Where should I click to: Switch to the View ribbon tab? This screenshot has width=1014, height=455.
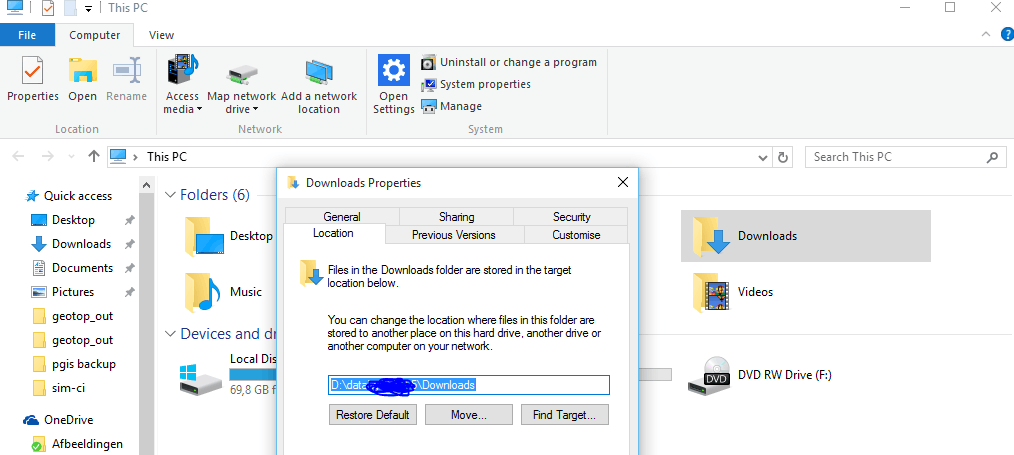coord(161,35)
